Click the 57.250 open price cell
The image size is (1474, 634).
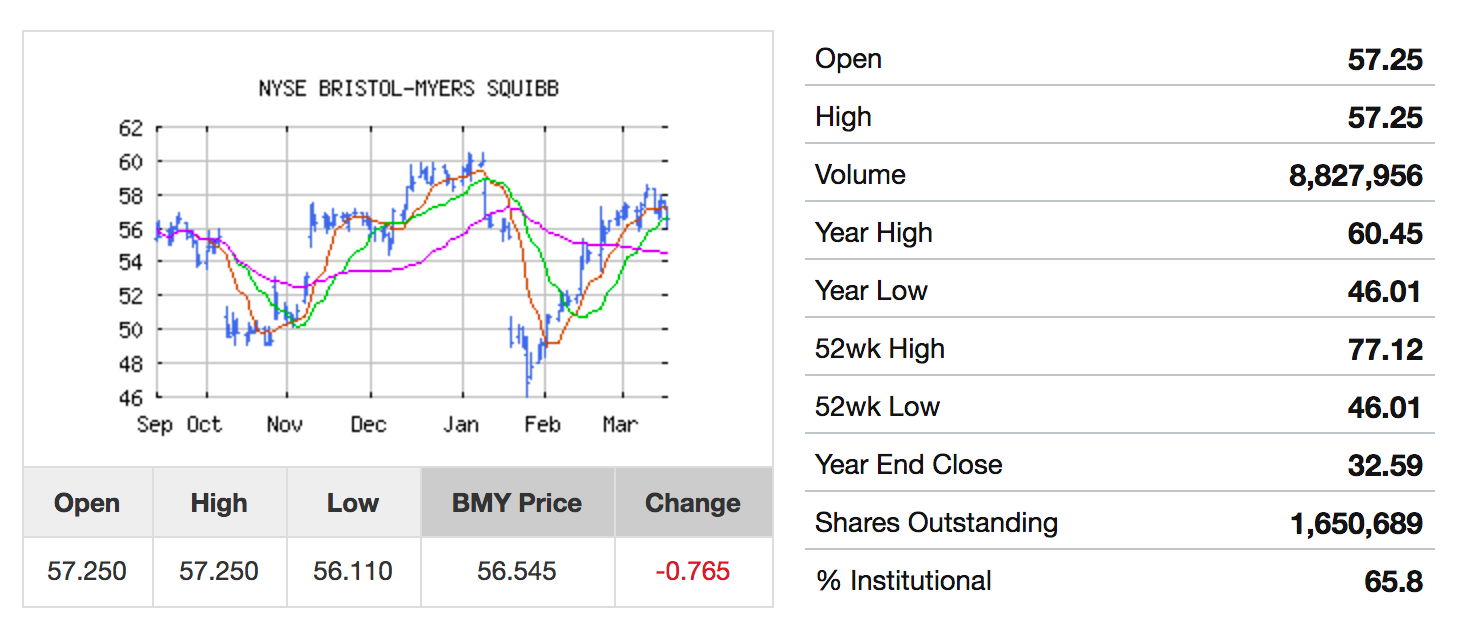[88, 571]
